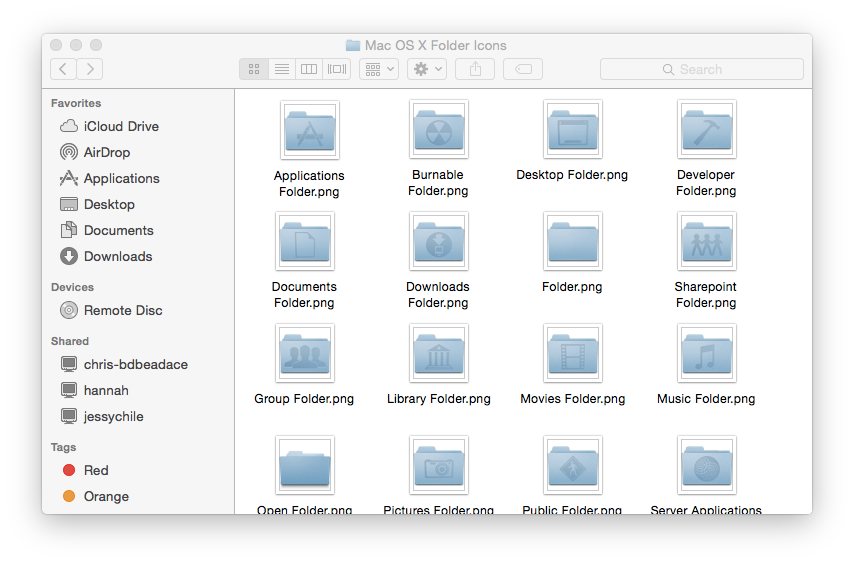Select the Burnable Folder.png icon

(x=439, y=129)
